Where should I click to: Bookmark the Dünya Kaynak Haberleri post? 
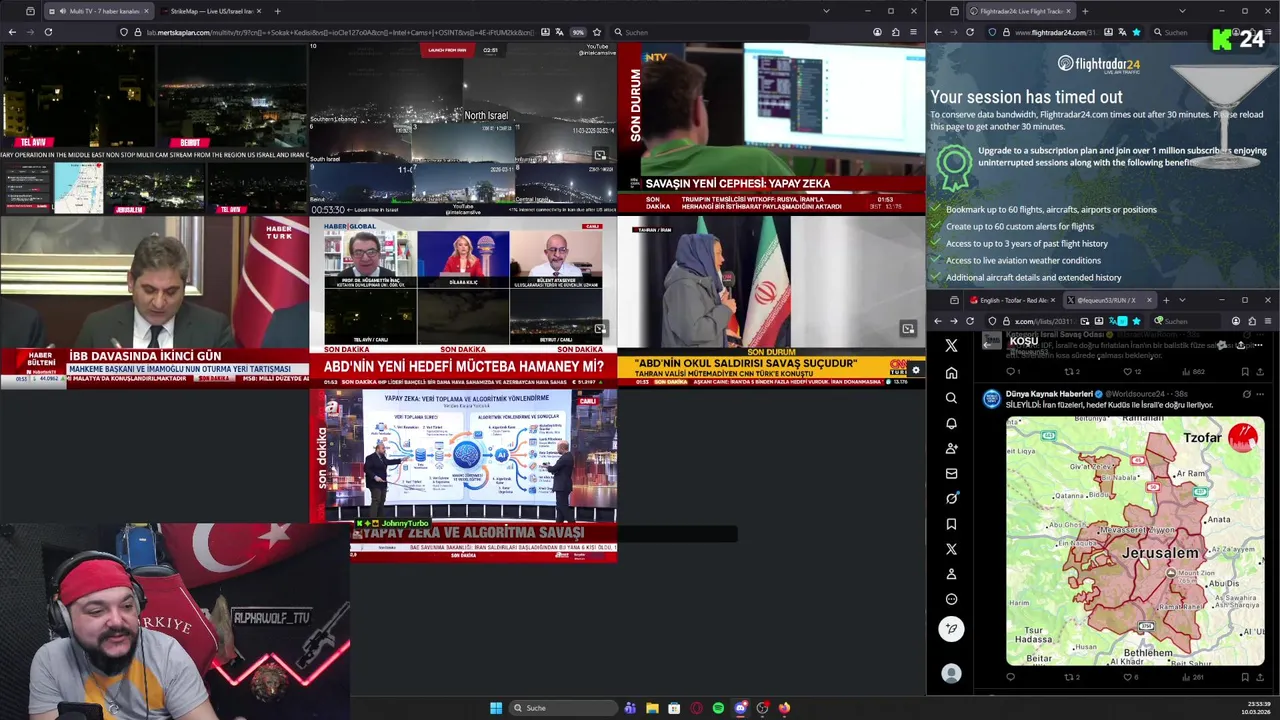tap(1243, 677)
